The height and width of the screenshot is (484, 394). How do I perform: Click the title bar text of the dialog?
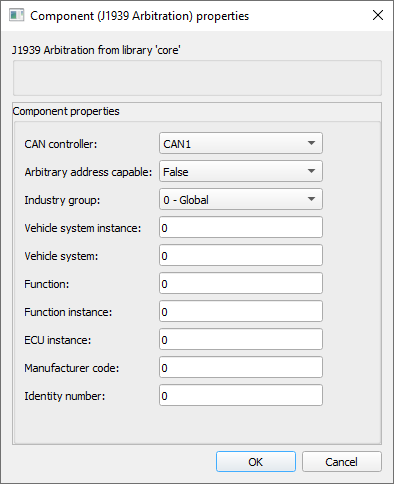[139, 16]
